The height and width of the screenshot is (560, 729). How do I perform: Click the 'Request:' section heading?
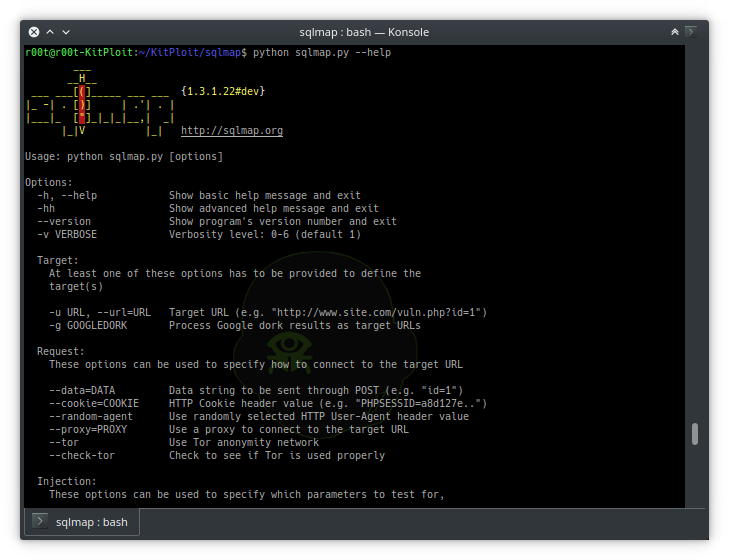[x=61, y=352]
